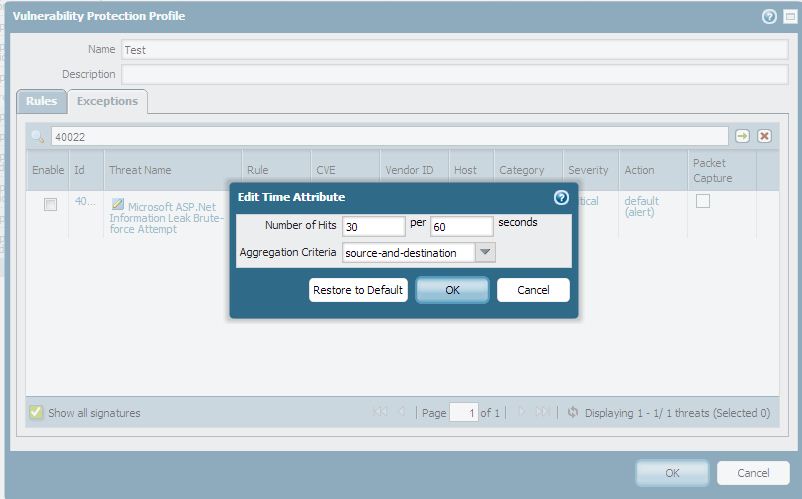
Task: Click the Page number field
Action: (464, 412)
